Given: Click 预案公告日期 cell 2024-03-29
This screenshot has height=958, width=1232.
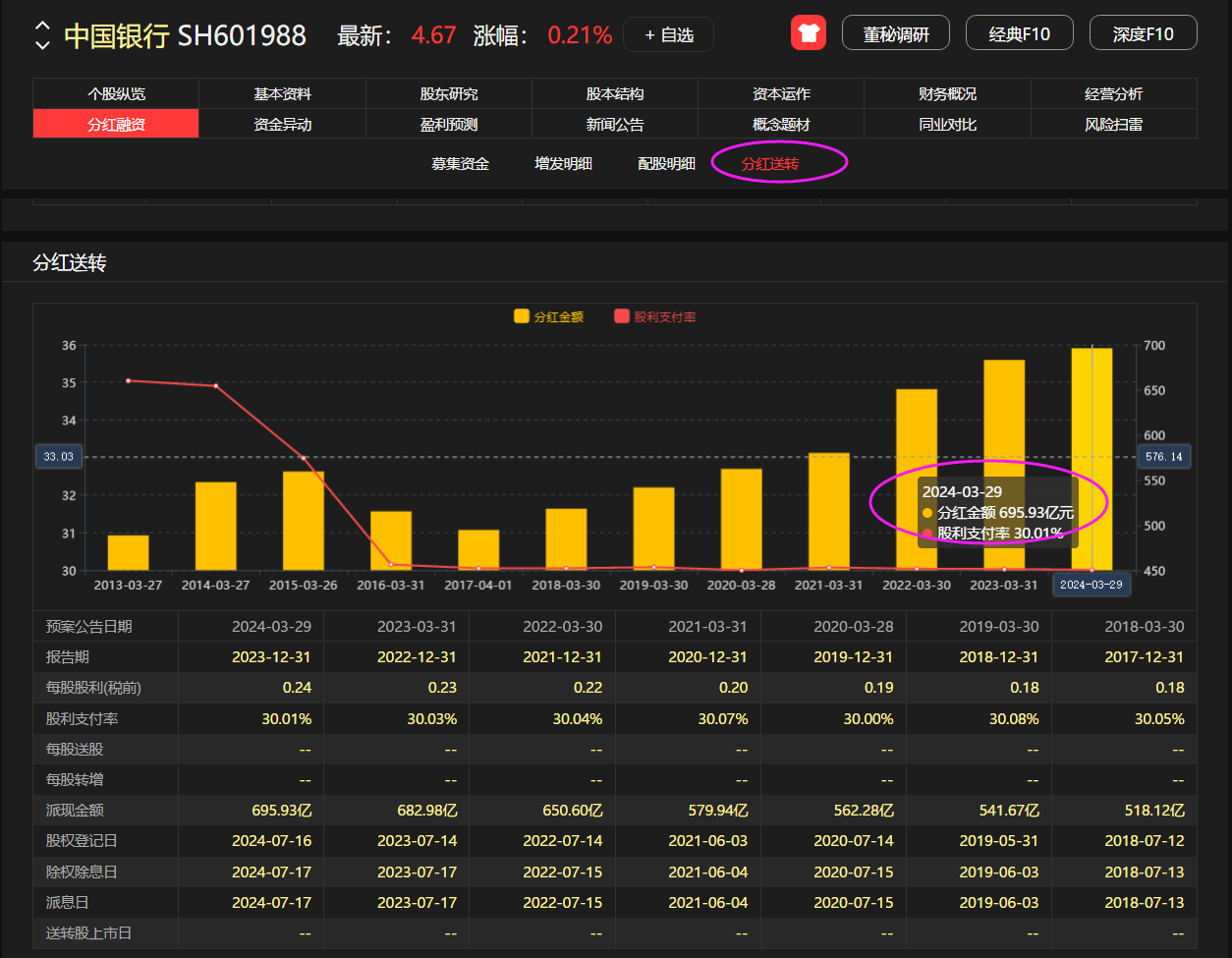Looking at the screenshot, I should pyautogui.click(x=271, y=626).
